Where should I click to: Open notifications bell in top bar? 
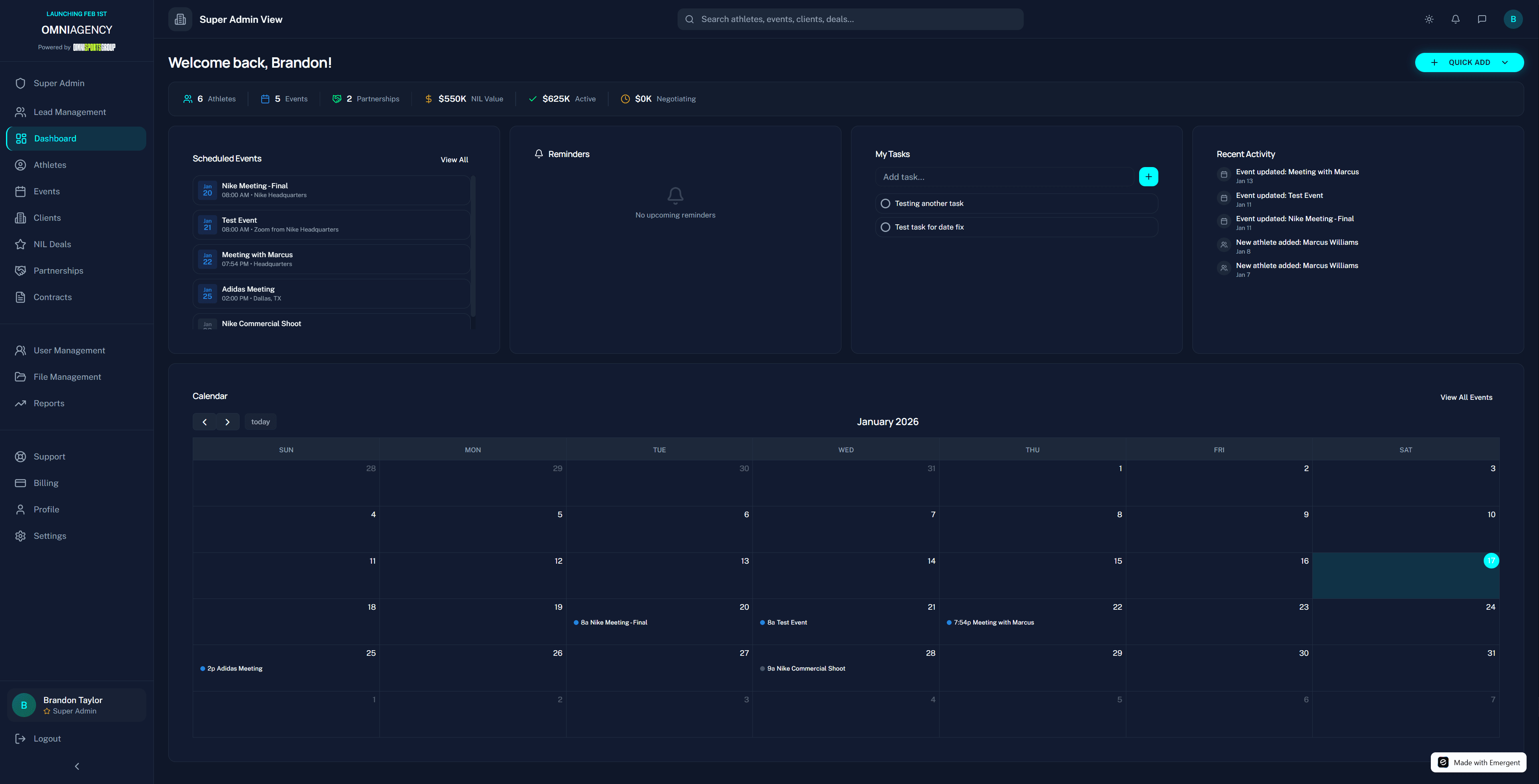pos(1455,19)
